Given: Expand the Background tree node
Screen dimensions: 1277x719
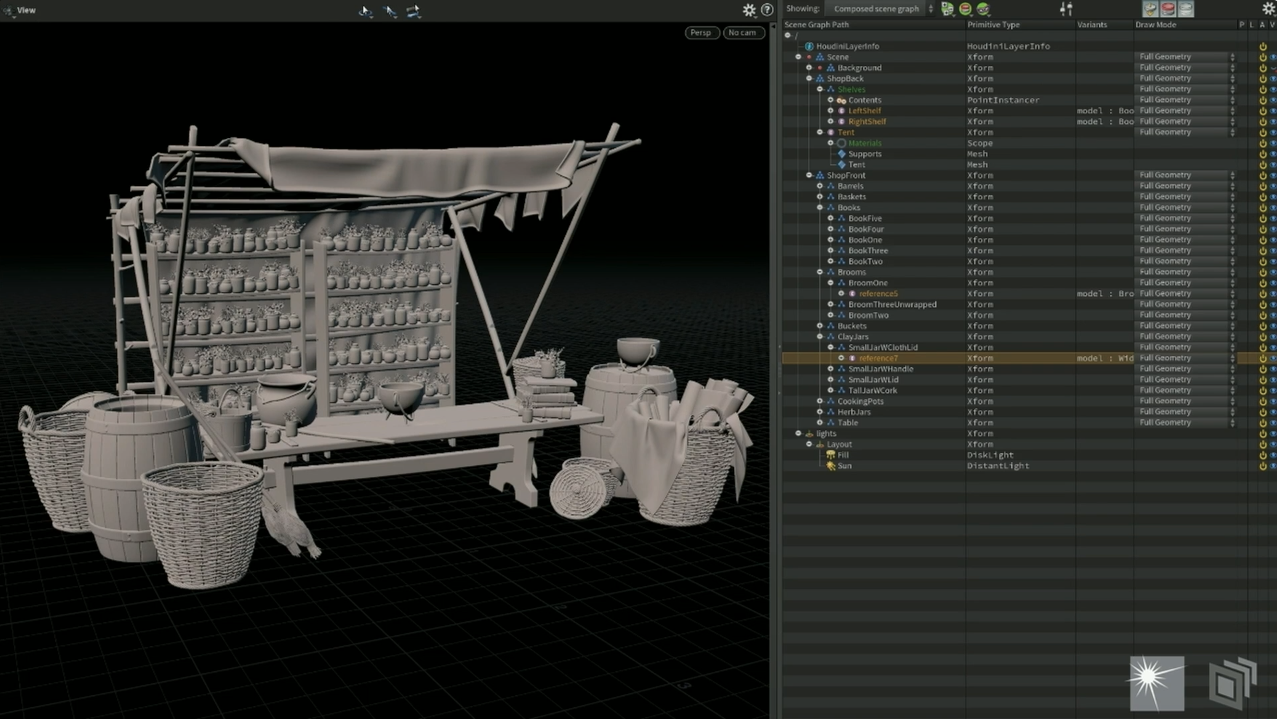Looking at the screenshot, I should [x=809, y=68].
